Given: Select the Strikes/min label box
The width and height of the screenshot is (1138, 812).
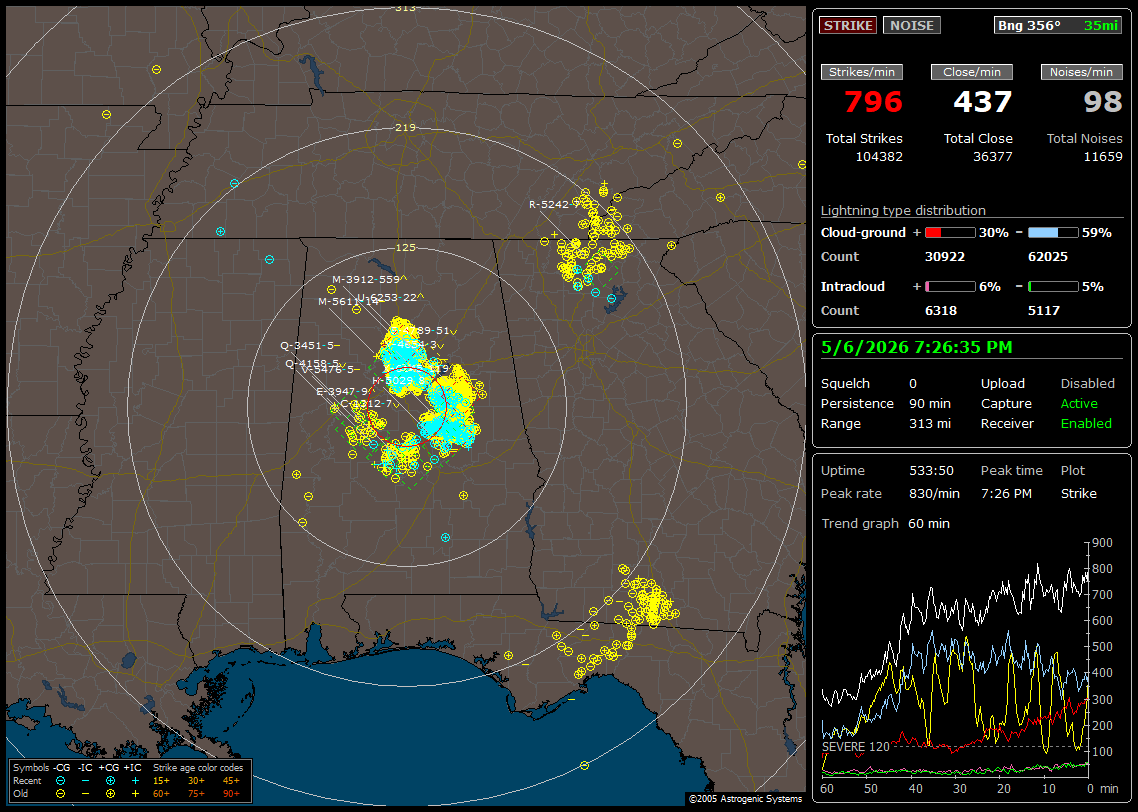Looking at the screenshot, I should point(861,72).
